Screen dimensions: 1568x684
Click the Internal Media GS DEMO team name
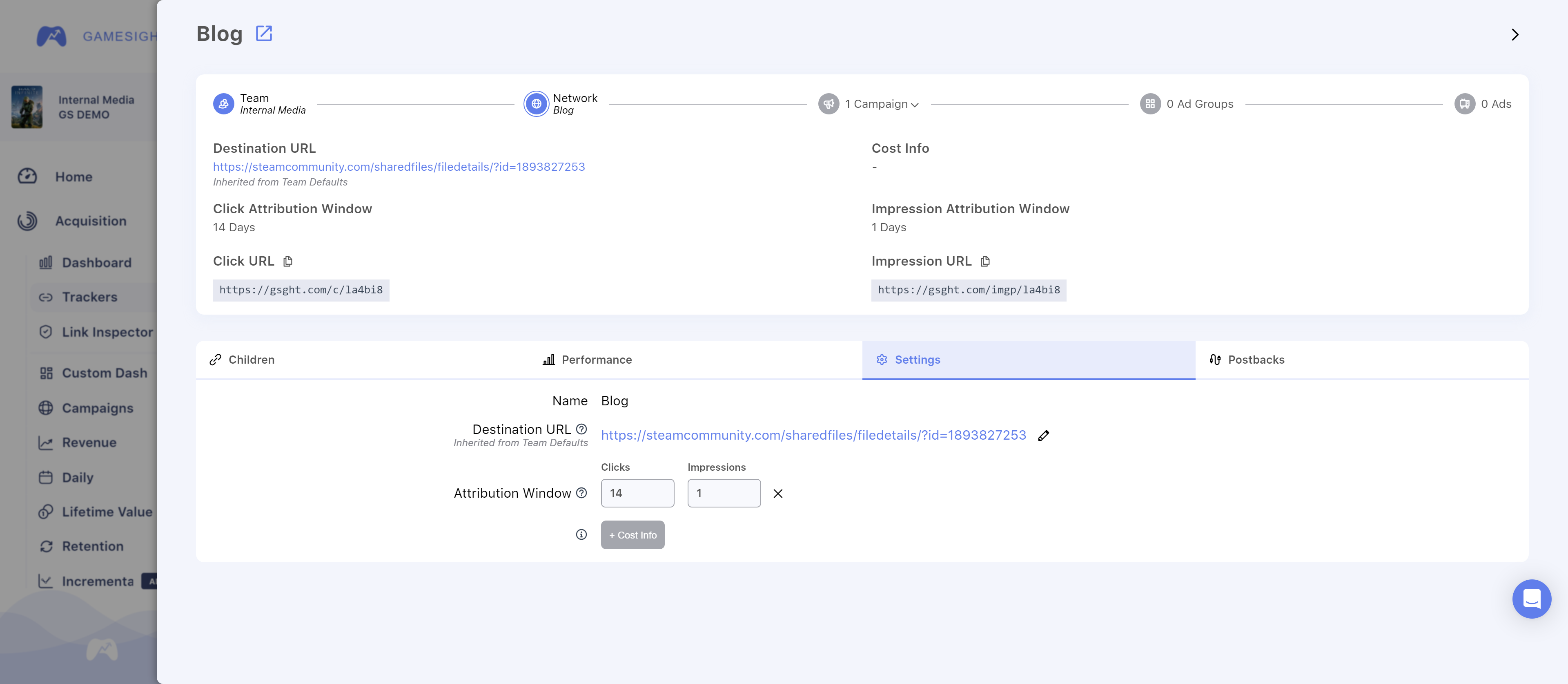[x=96, y=107]
